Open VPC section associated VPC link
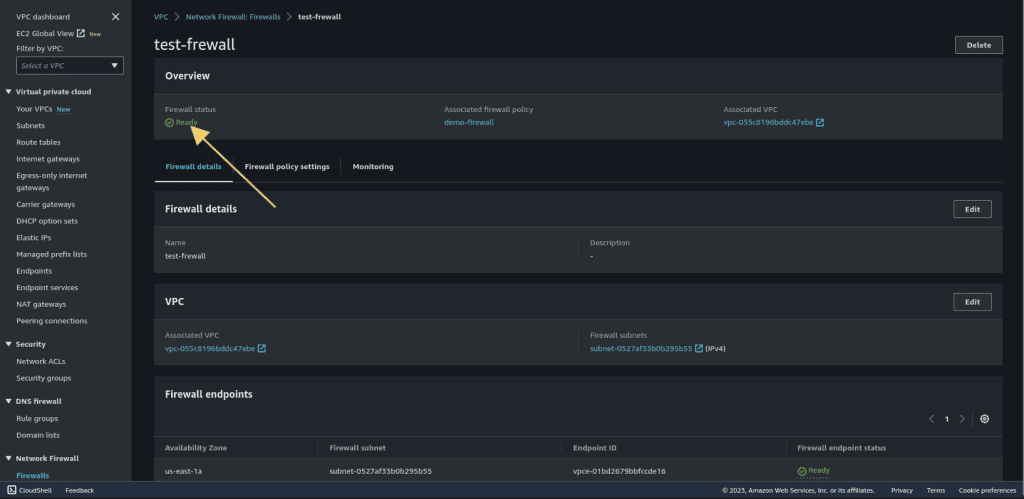Viewport: 1024px width, 499px height. (210, 349)
